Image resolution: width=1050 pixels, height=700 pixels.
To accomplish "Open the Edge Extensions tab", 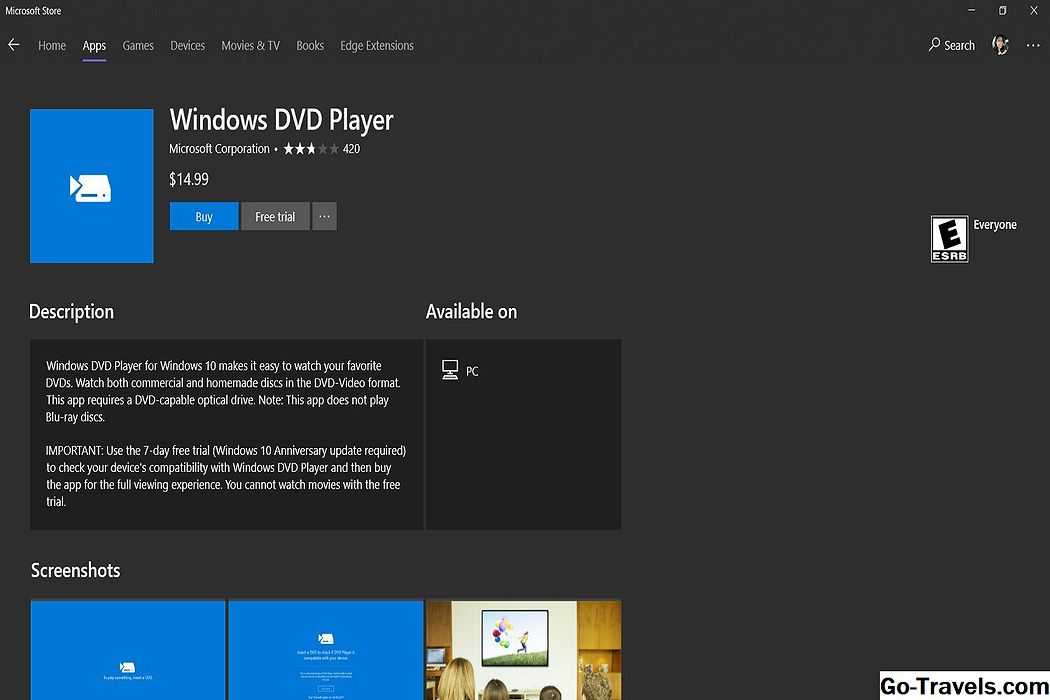I will (376, 46).
